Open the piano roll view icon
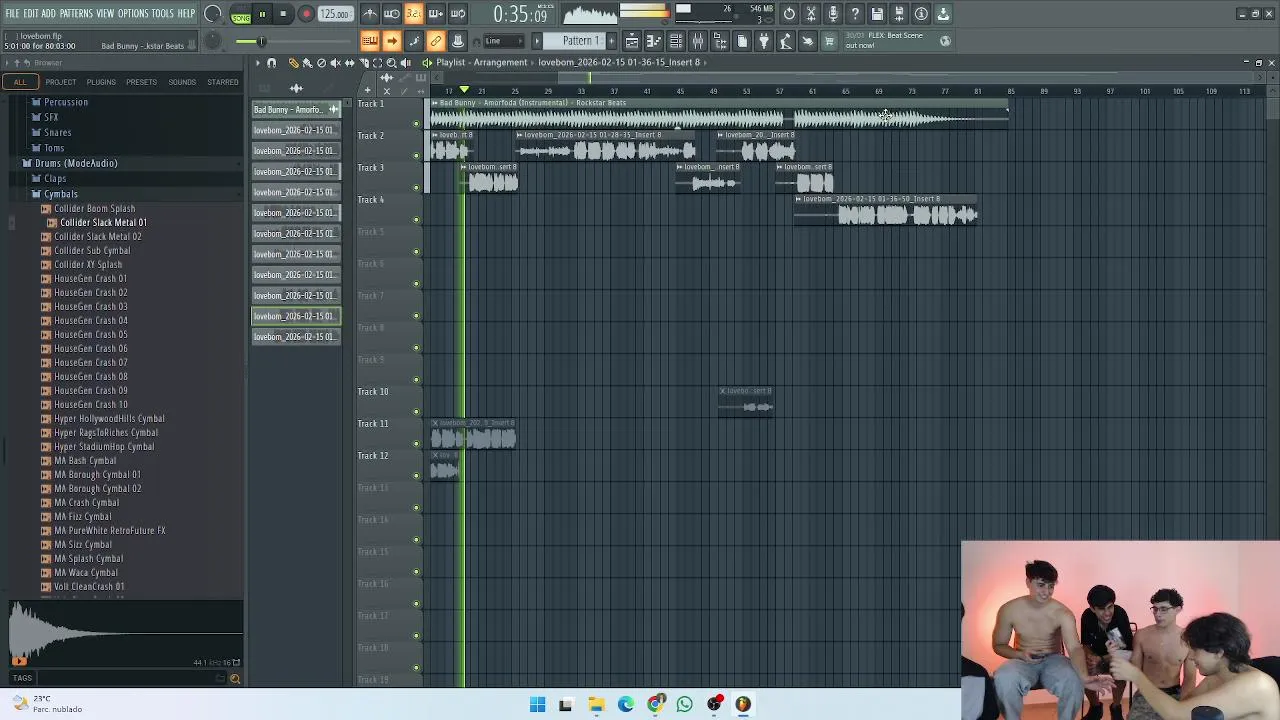 tap(654, 41)
